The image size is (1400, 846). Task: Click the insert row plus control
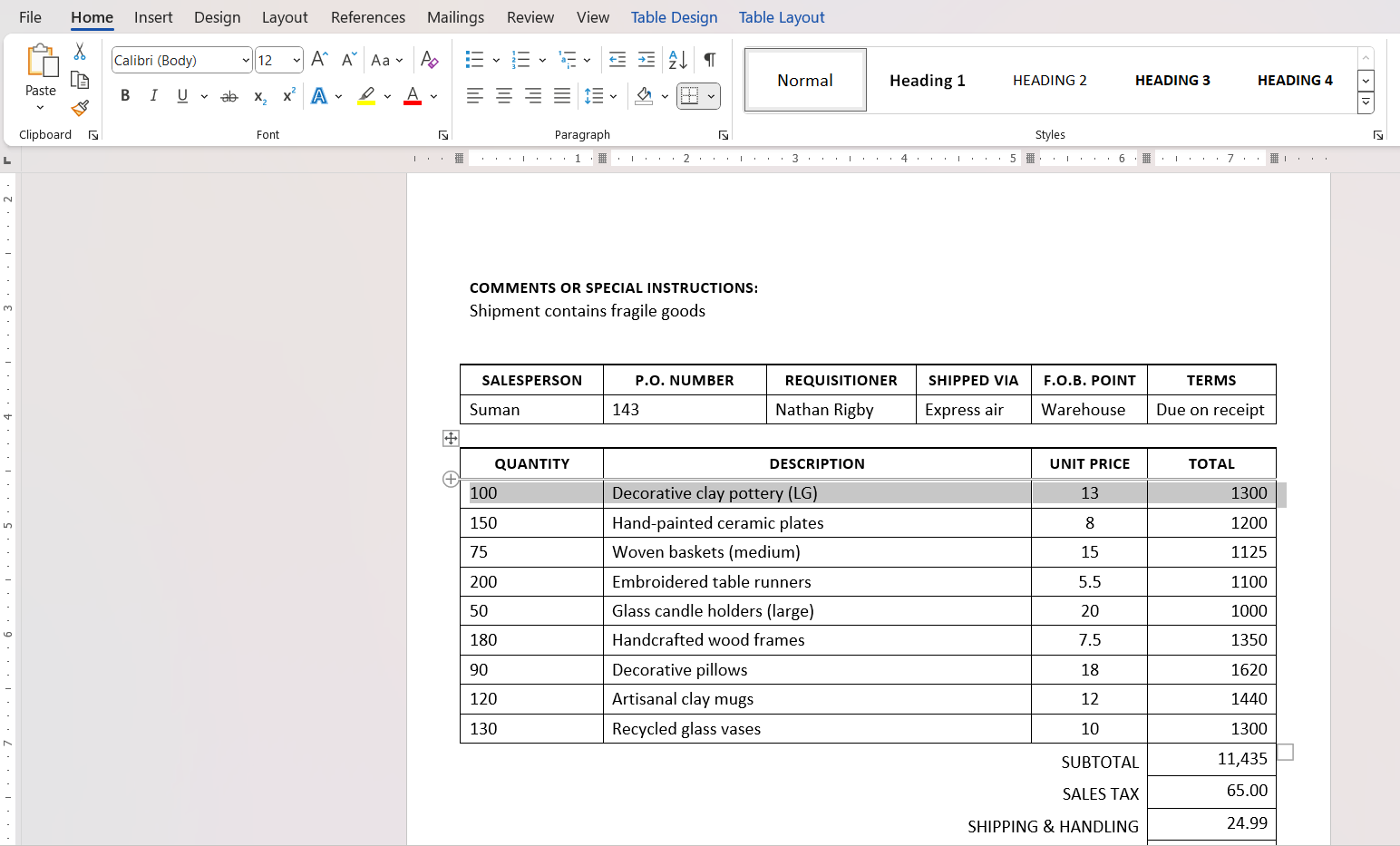click(451, 479)
